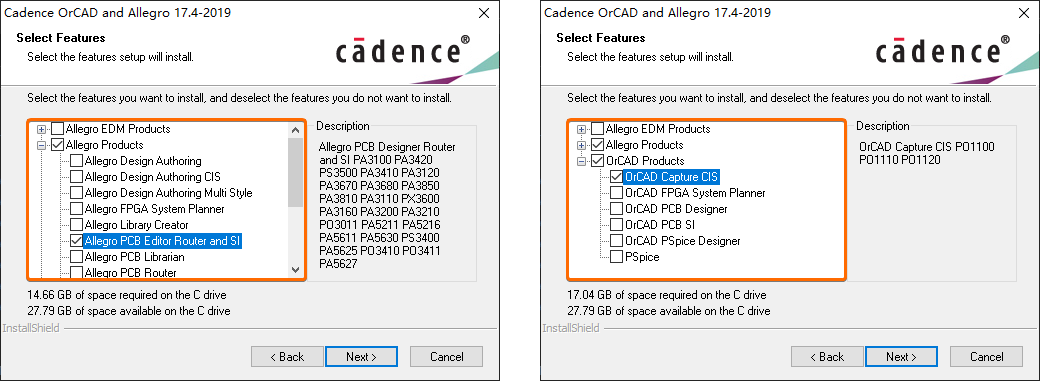
Task: Collapse the OrCAD Products tree node
Action: point(582,161)
